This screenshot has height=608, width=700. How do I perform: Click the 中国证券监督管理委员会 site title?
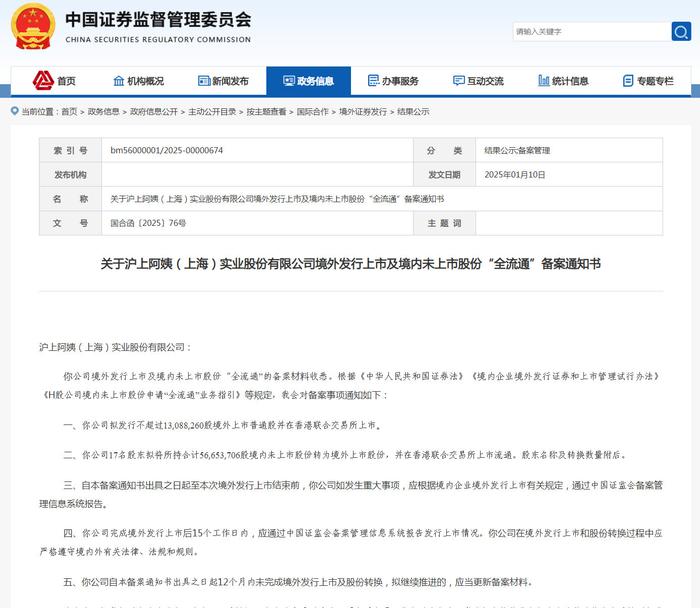pos(158,20)
